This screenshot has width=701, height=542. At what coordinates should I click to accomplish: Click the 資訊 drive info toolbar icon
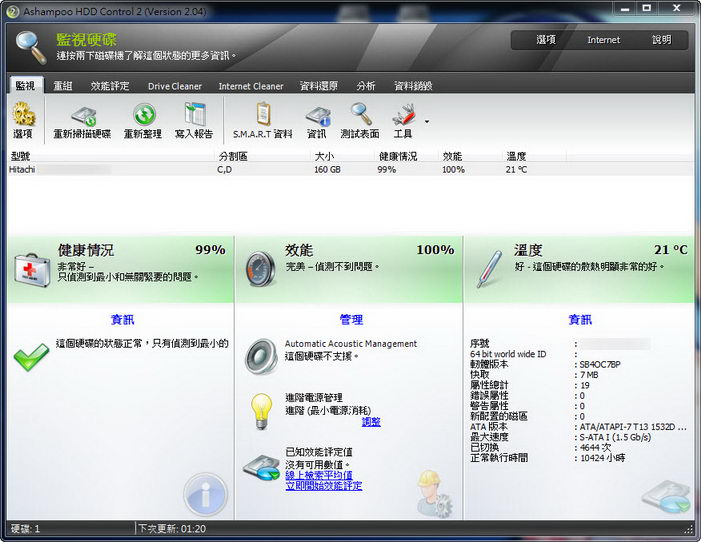pos(317,114)
